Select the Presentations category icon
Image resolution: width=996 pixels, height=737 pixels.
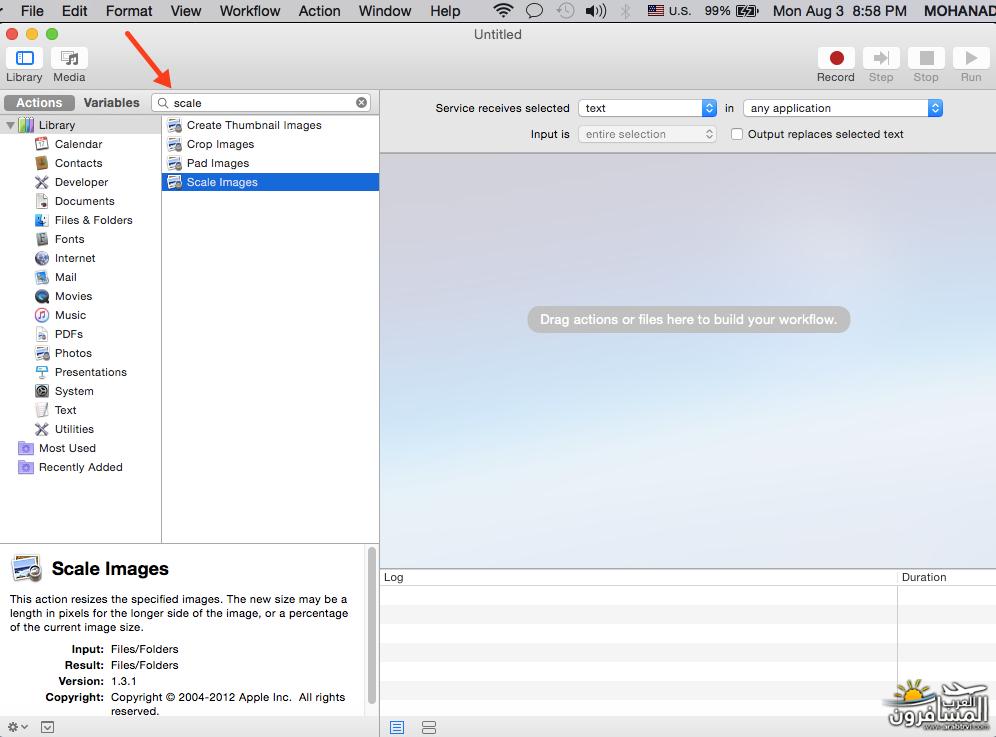pos(42,372)
